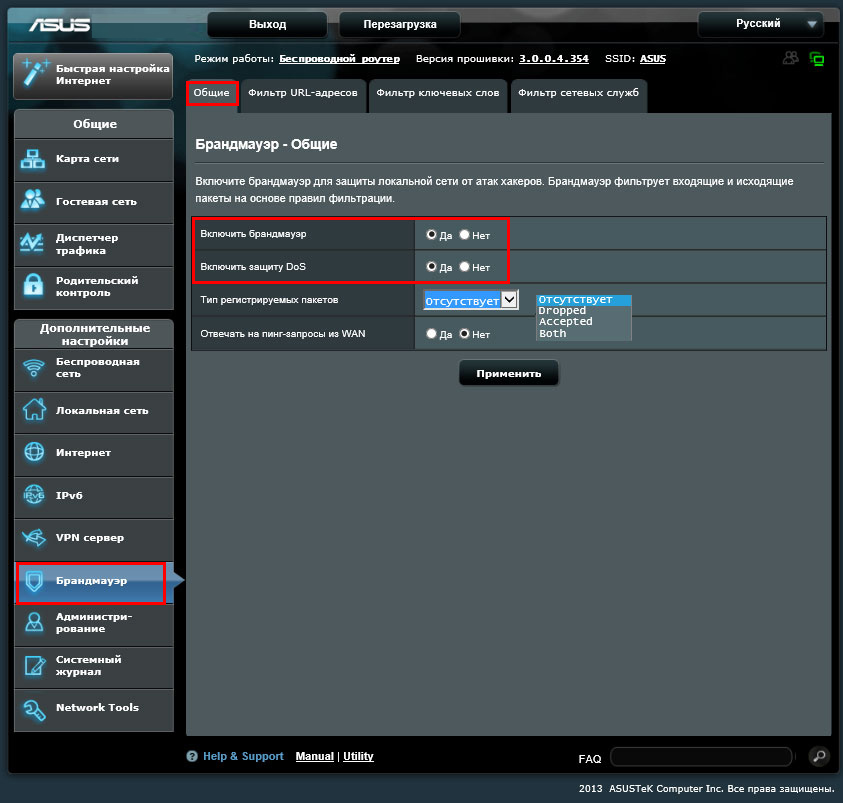Select the Parental Control lock icon
The width and height of the screenshot is (843, 803).
pos(34,286)
